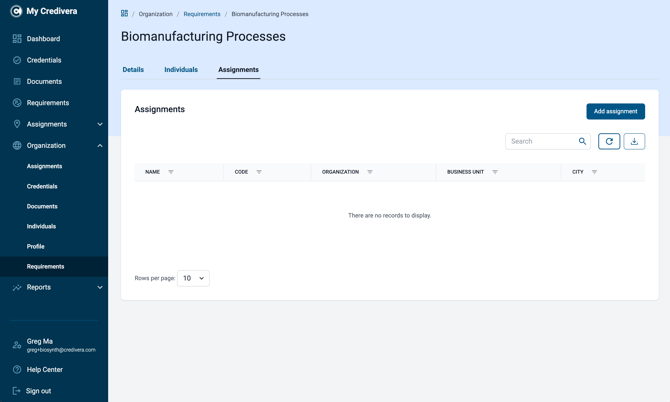
Task: Click the Biomanufacturing Processes breadcrumb text
Action: 270,14
